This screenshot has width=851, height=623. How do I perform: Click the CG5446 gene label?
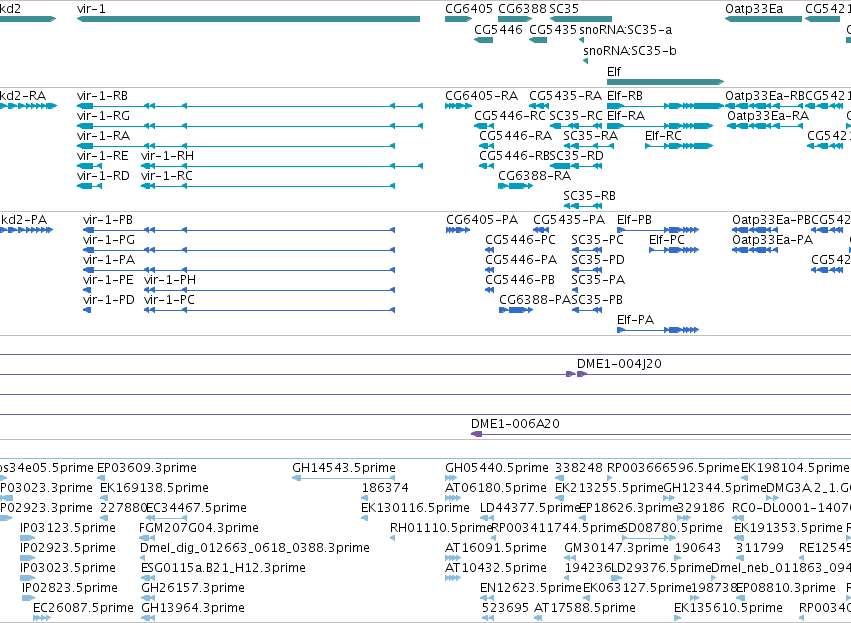coord(498,29)
